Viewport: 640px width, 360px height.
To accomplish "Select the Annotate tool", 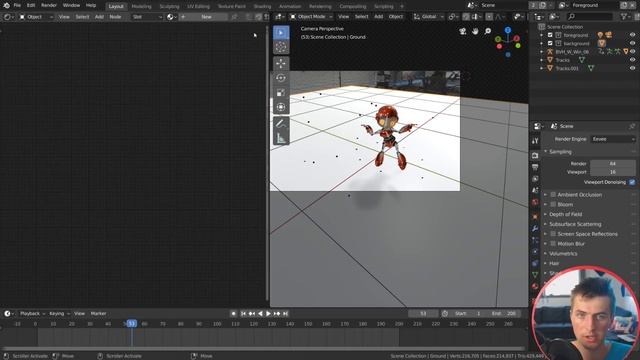I will pyautogui.click(x=281, y=123).
